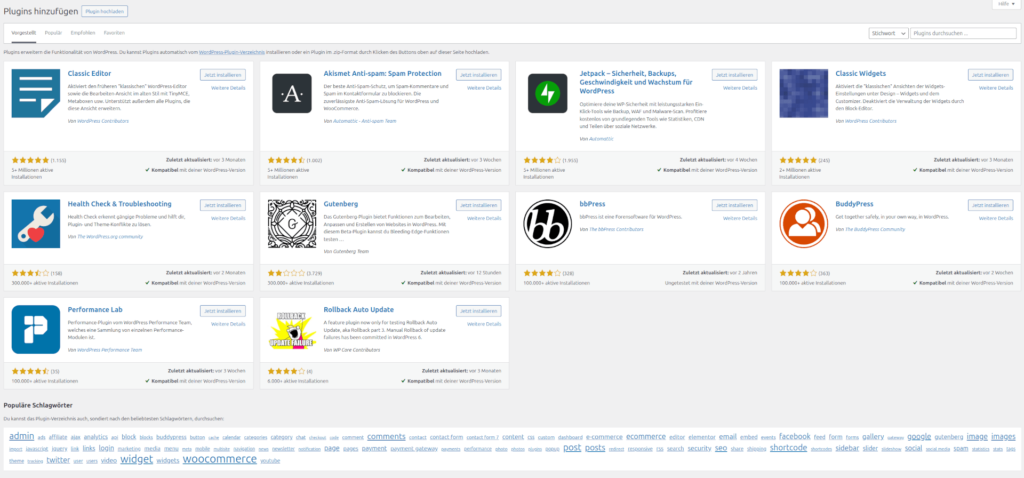Open the Stichwort search type dropdown
The image size is (1024, 478).
pyautogui.click(x=888, y=33)
